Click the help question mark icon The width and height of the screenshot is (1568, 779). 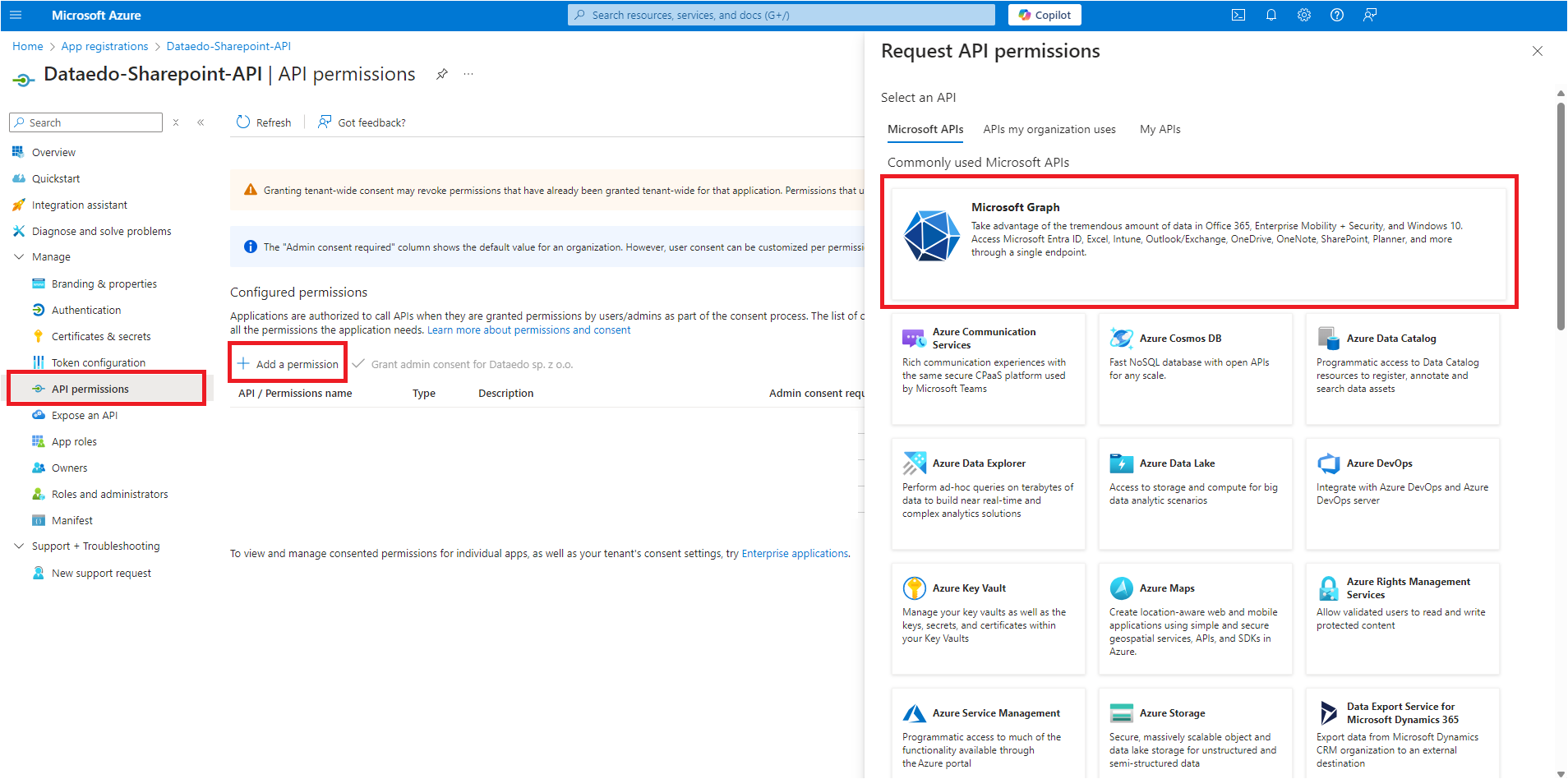click(1336, 15)
